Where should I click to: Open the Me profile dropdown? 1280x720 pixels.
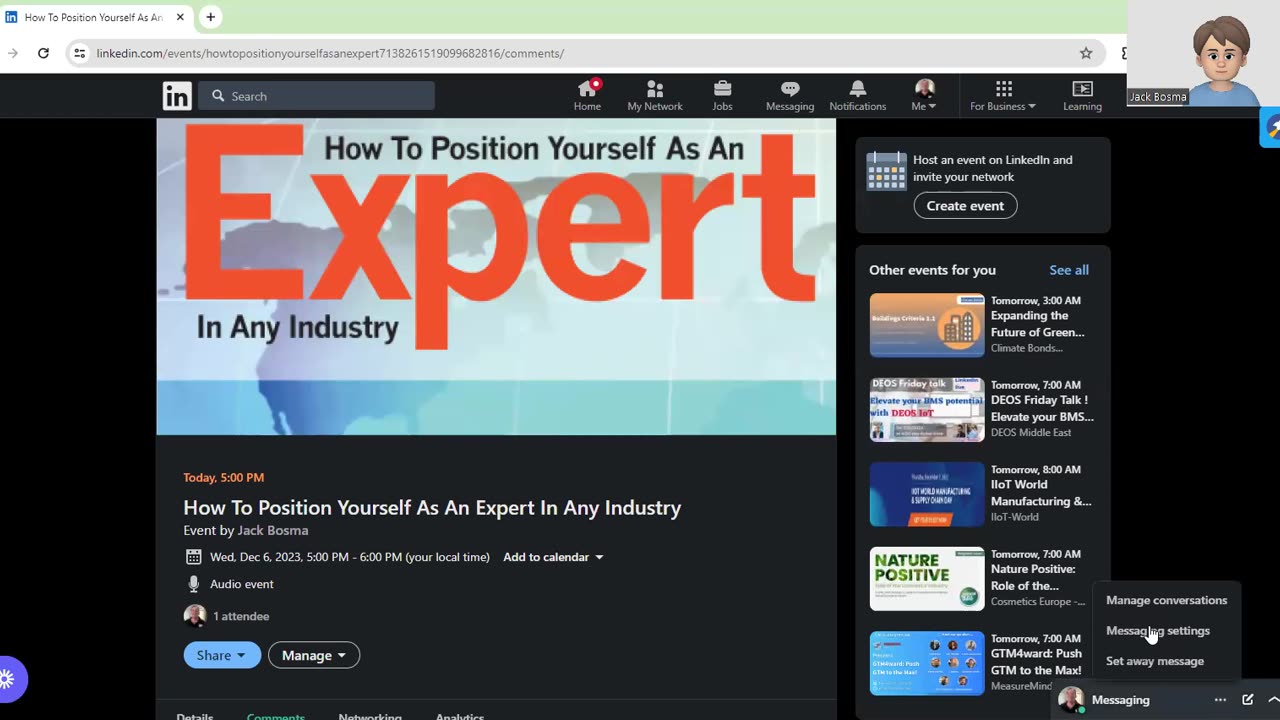(924, 96)
